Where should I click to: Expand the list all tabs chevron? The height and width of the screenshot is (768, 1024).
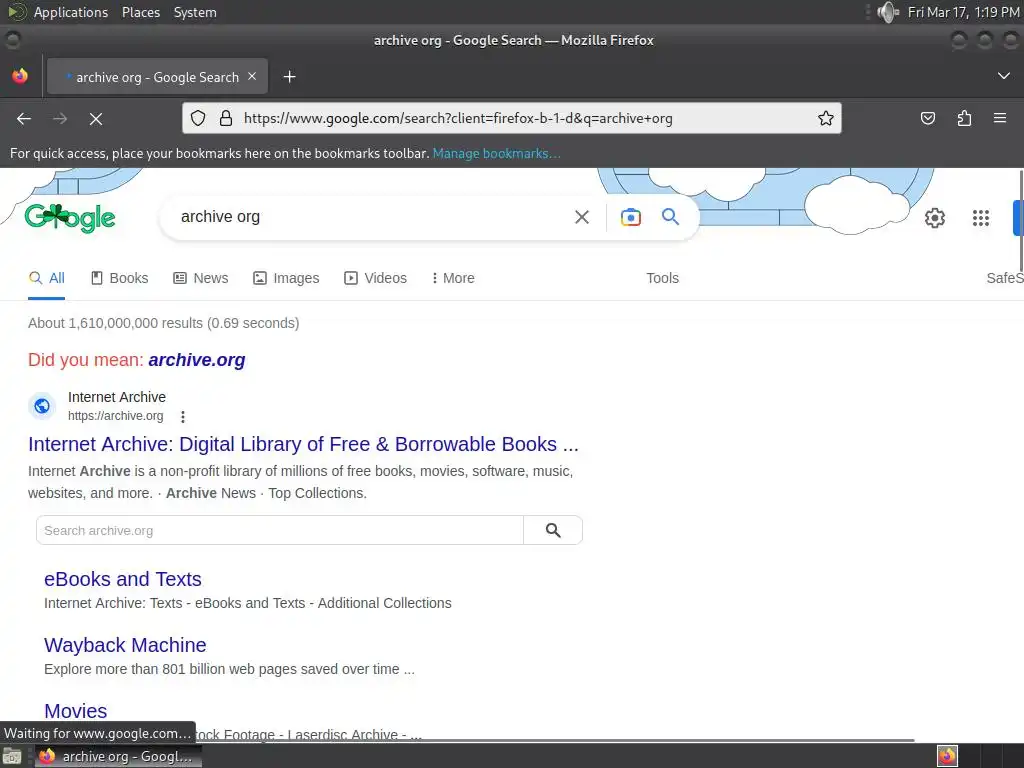coord(1004,76)
